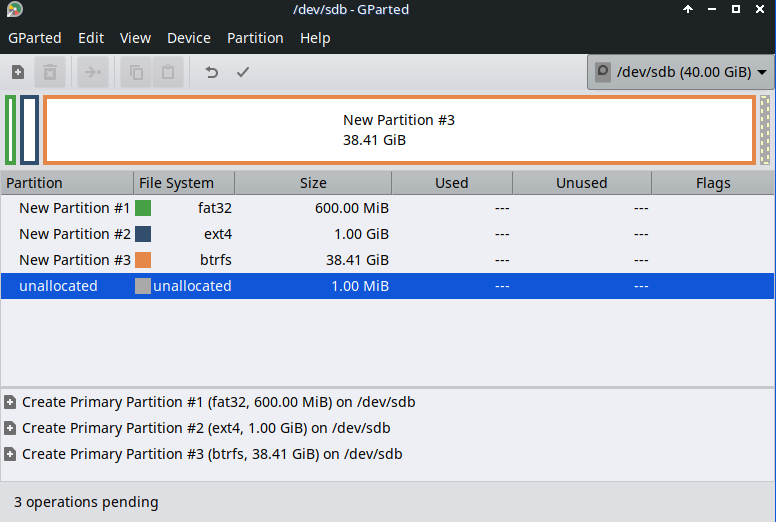Click the window keep-above arrow button
Viewport: 776px width, 522px height.
[688, 9]
